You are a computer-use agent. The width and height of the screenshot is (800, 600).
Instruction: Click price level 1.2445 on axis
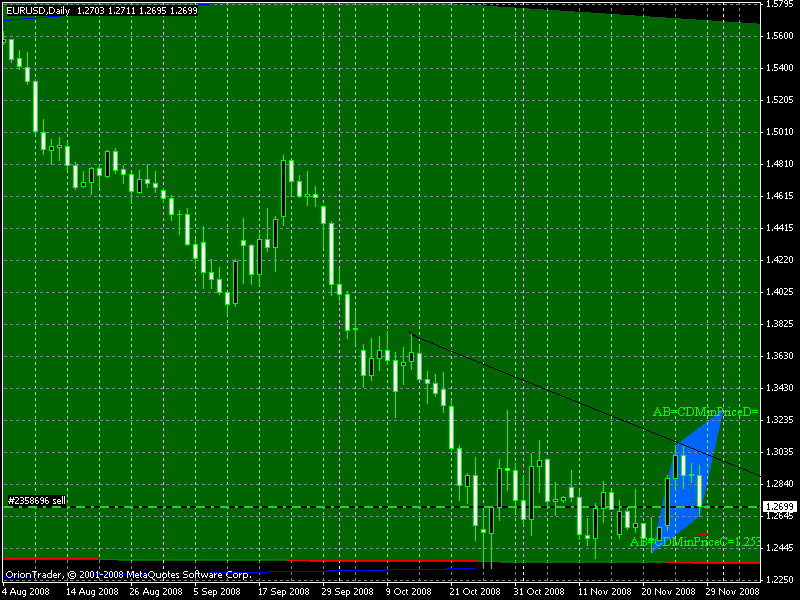coord(780,548)
